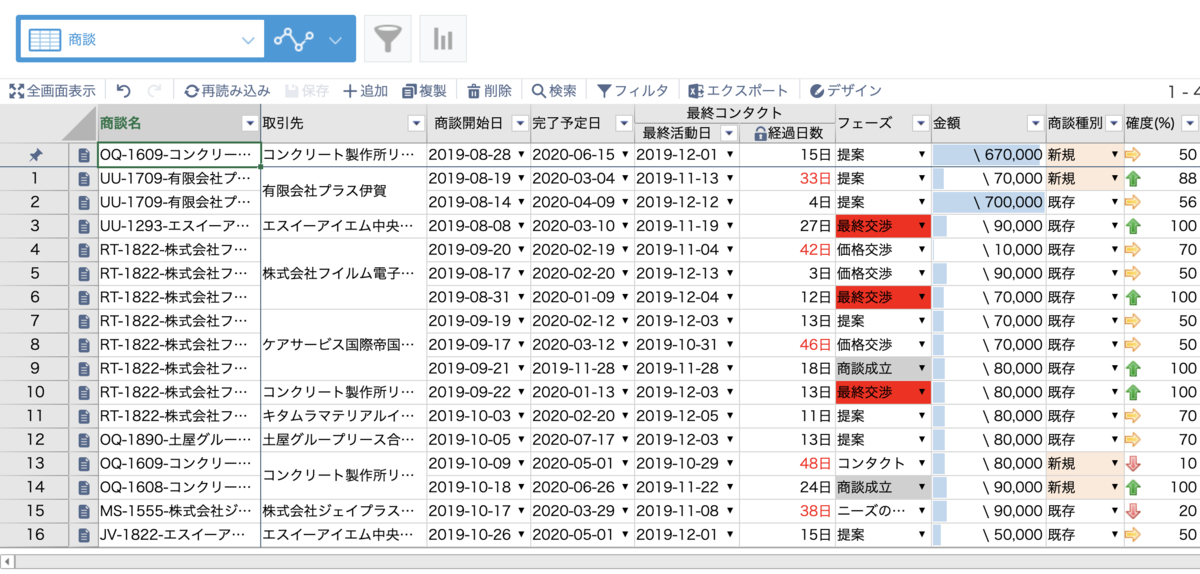Select start date 2019-10-26 cell
The image size is (1200, 574).
coord(479,534)
